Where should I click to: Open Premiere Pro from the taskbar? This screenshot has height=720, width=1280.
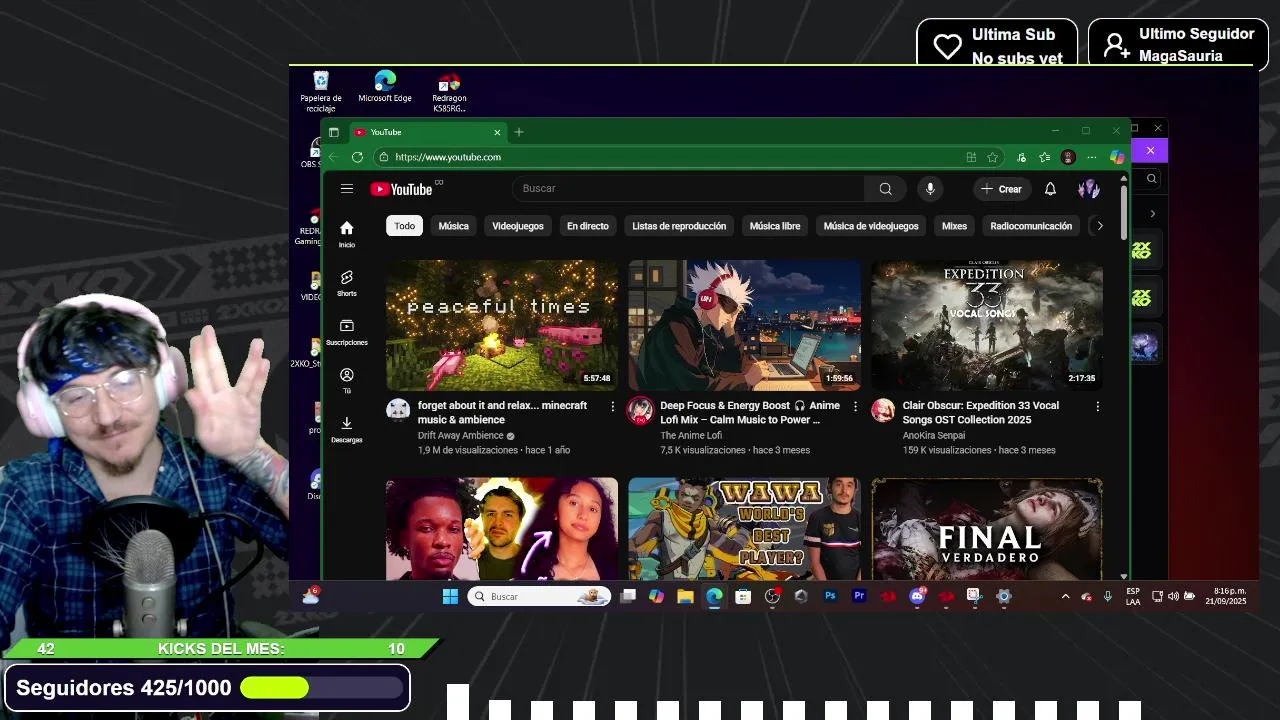(859, 596)
